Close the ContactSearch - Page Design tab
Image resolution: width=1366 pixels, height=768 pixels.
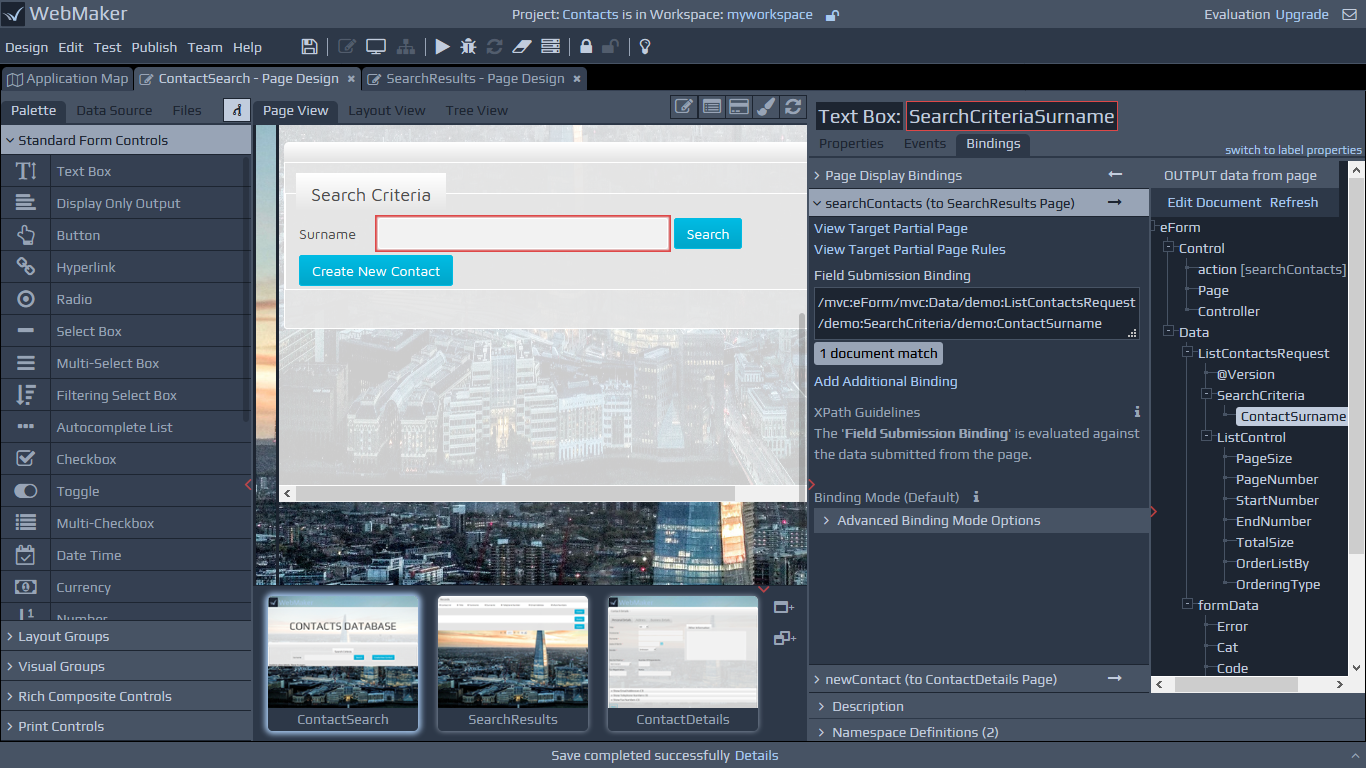point(350,78)
